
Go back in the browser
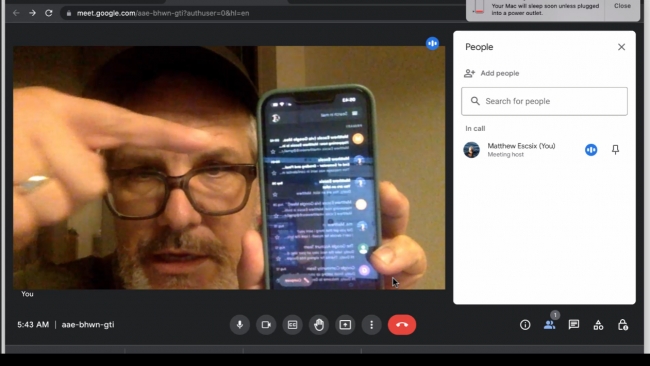click(x=16, y=13)
